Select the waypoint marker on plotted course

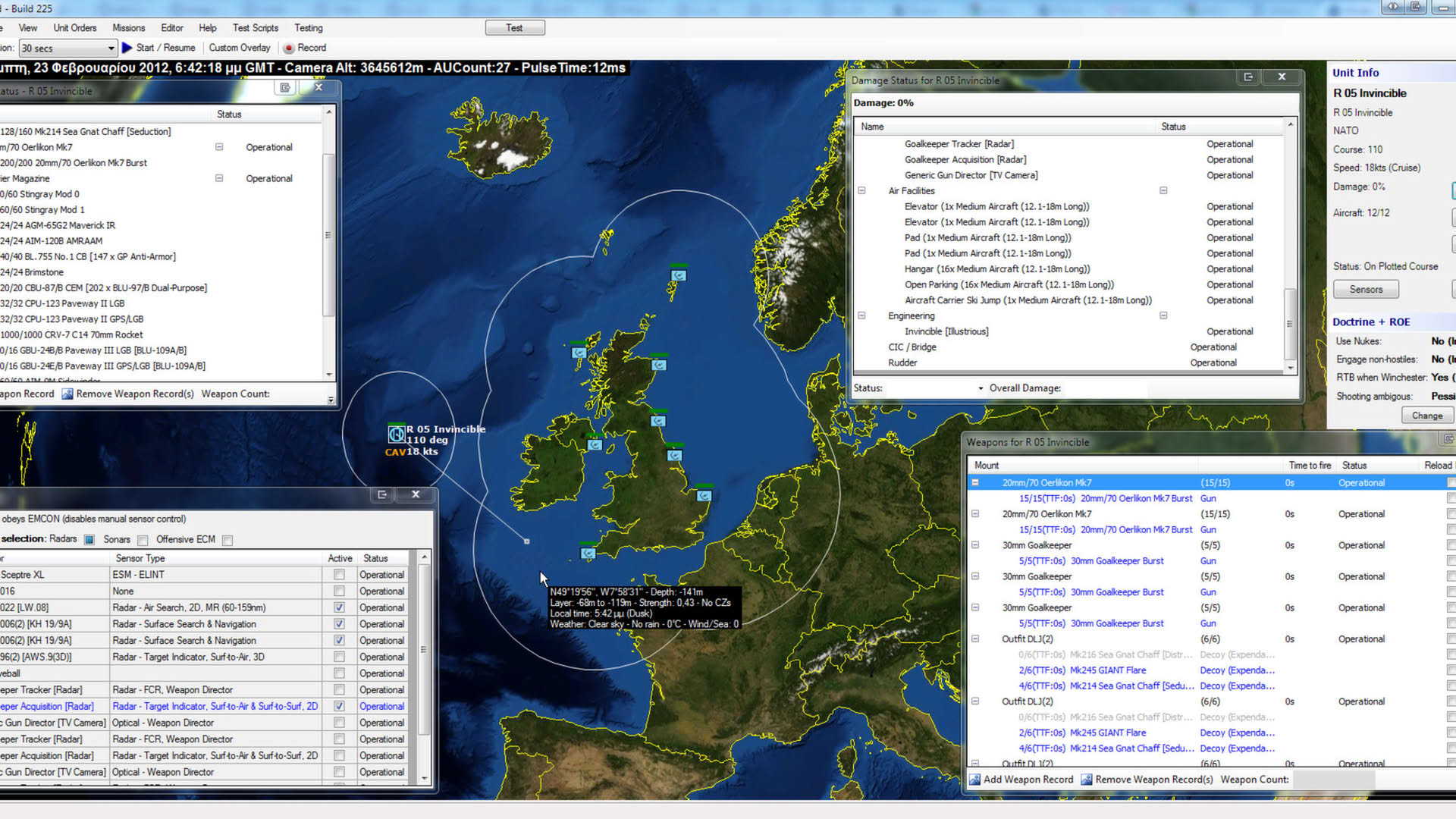coord(527,541)
